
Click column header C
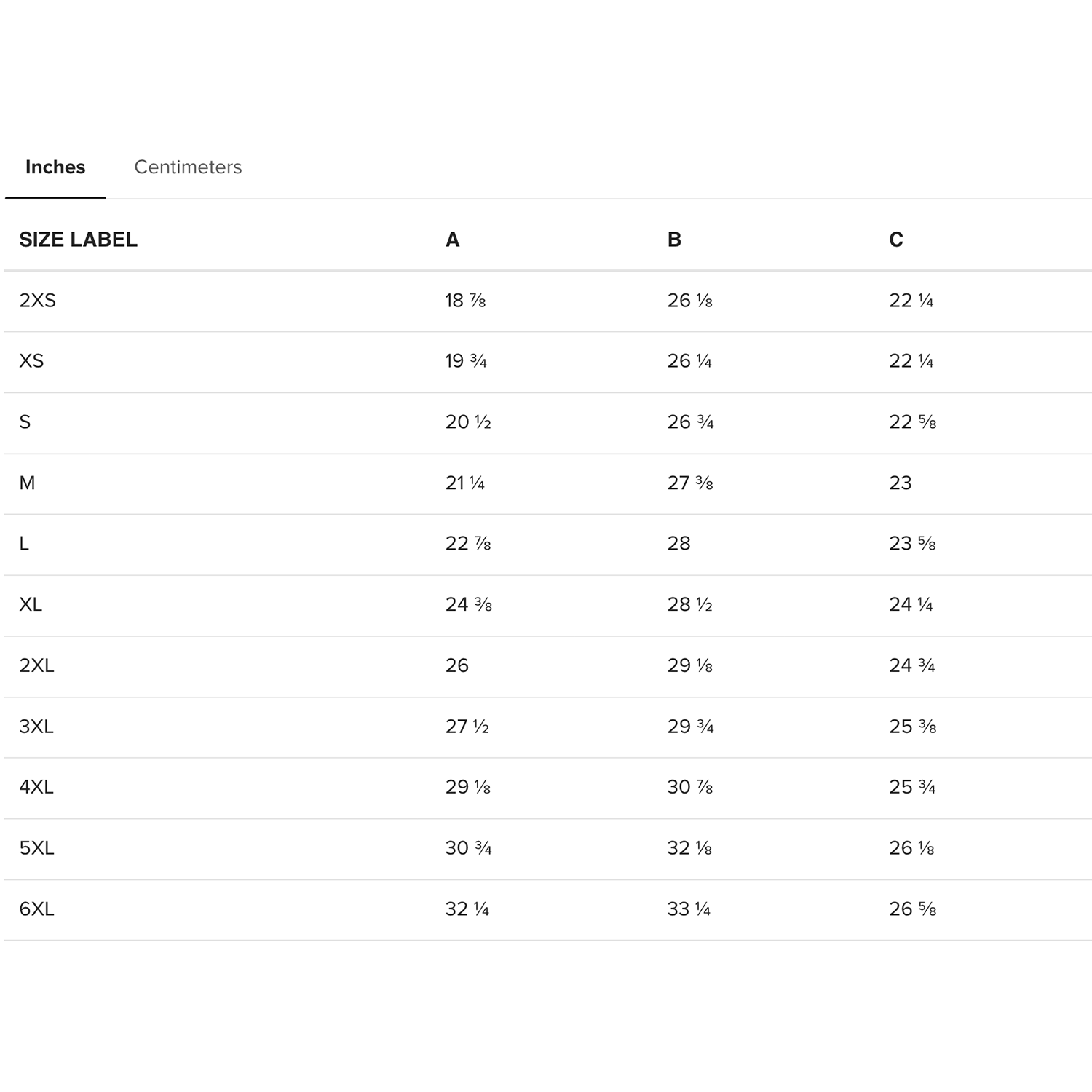click(x=896, y=240)
